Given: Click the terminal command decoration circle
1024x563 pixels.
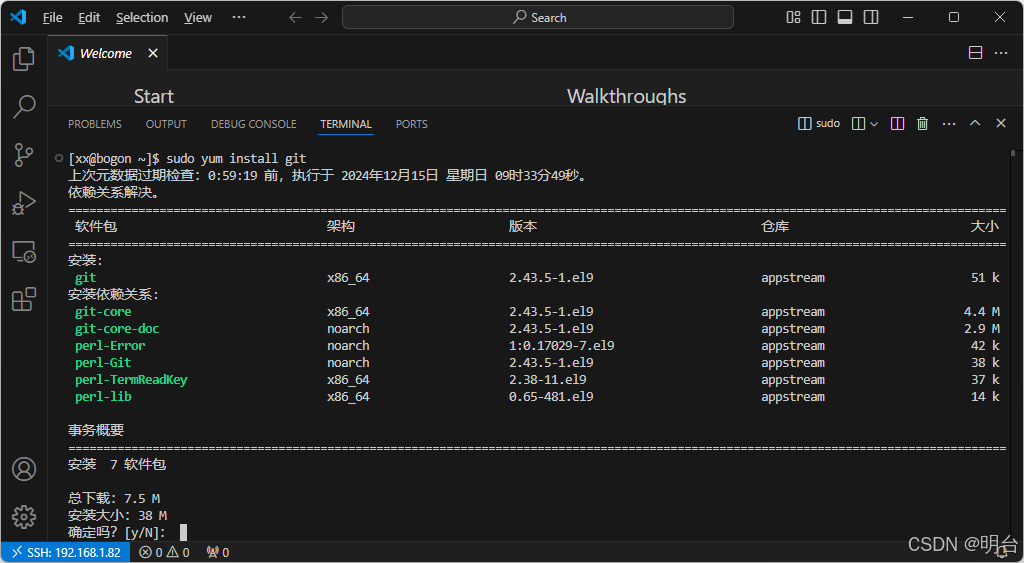Looking at the screenshot, I should pyautogui.click(x=59, y=158).
